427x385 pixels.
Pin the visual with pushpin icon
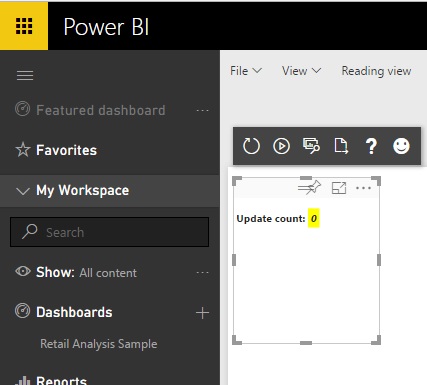pos(309,188)
